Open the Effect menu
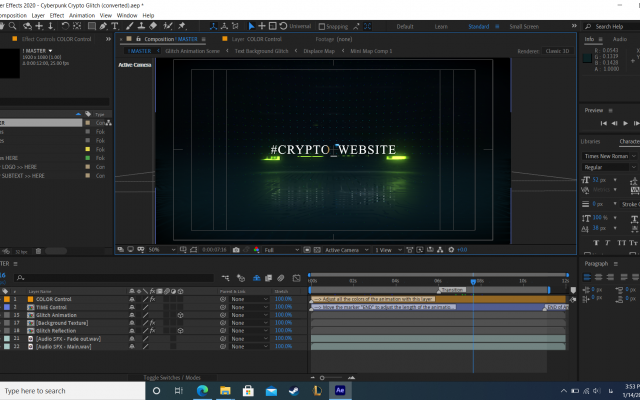This screenshot has height=400, width=640. click(57, 16)
